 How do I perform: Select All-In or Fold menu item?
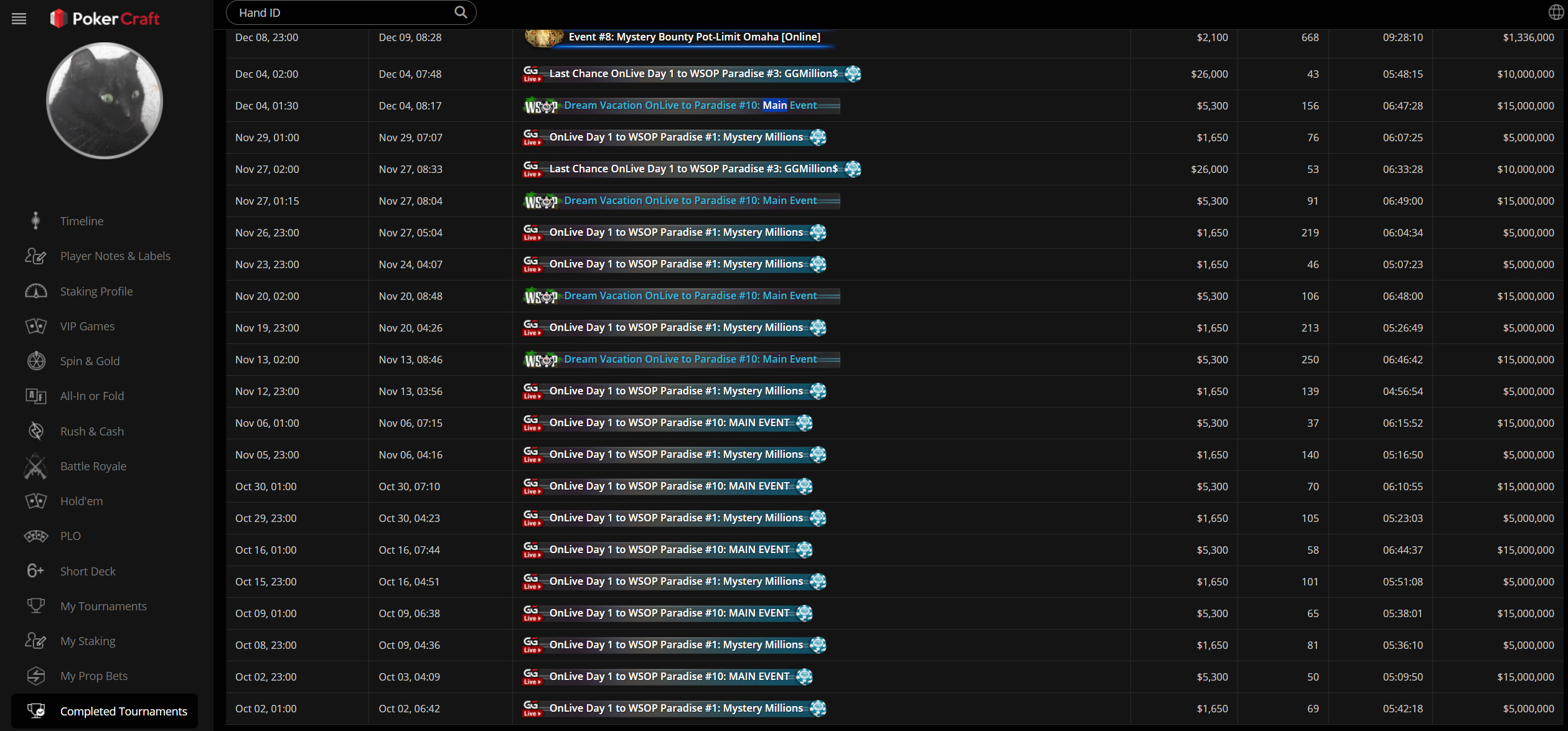pos(92,396)
